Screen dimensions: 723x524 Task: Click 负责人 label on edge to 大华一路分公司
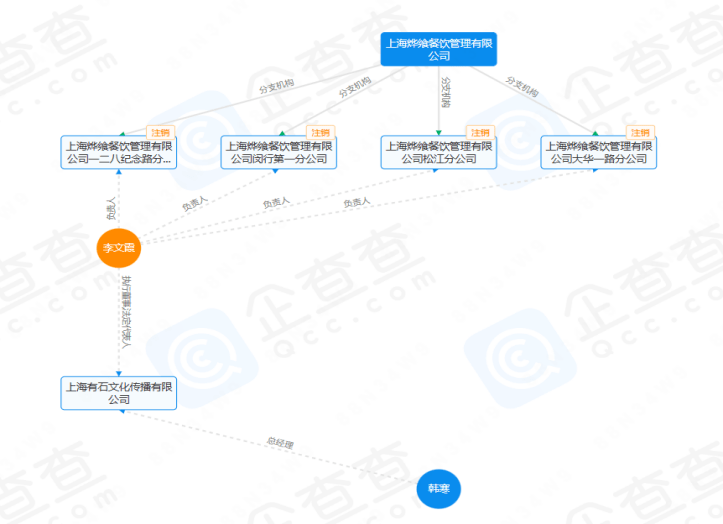pyautogui.click(x=356, y=202)
